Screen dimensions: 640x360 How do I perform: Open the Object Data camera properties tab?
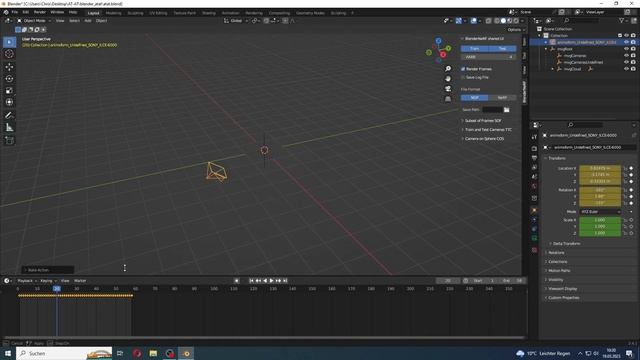pyautogui.click(x=534, y=238)
